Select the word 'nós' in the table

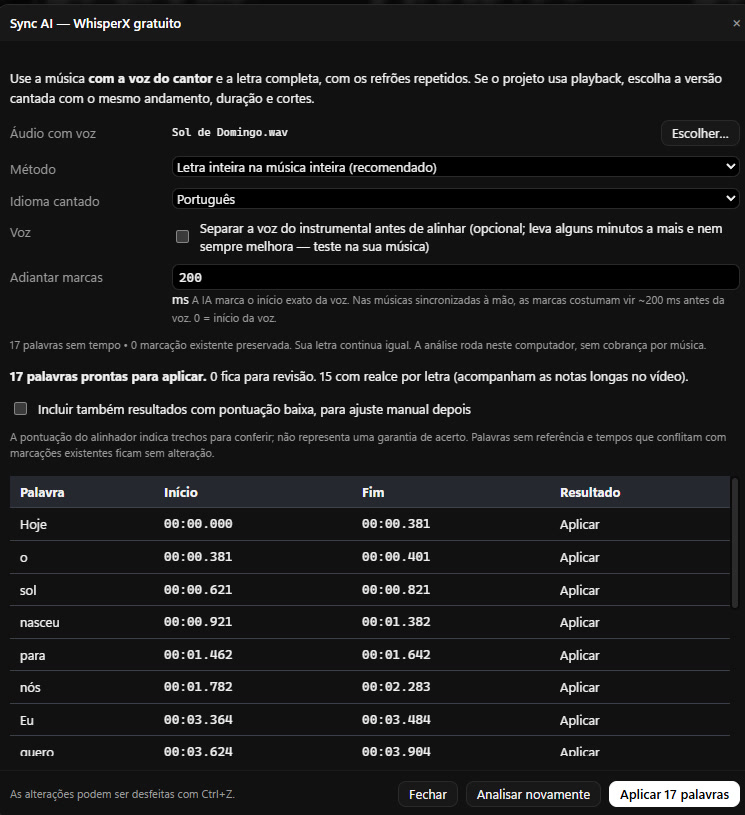[30, 687]
